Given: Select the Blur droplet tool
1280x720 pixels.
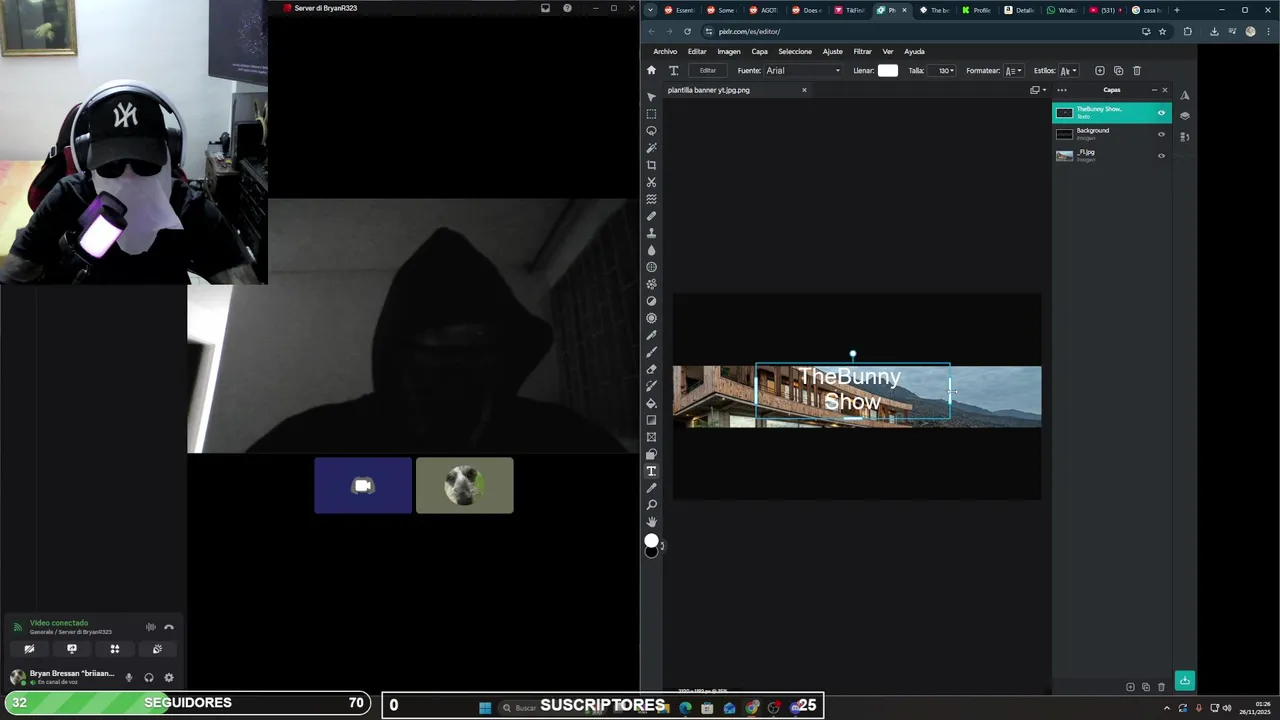Looking at the screenshot, I should [x=651, y=250].
